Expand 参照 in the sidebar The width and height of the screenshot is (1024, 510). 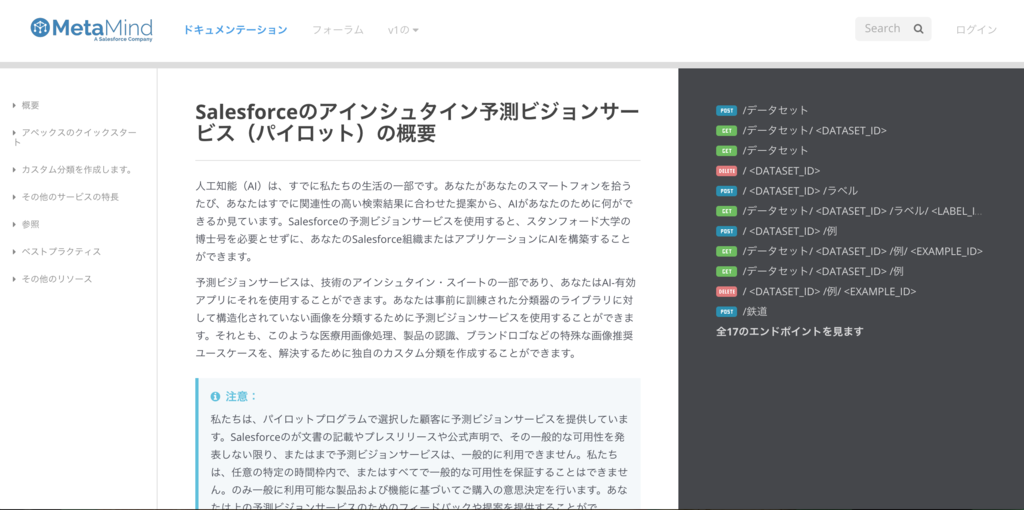point(30,224)
